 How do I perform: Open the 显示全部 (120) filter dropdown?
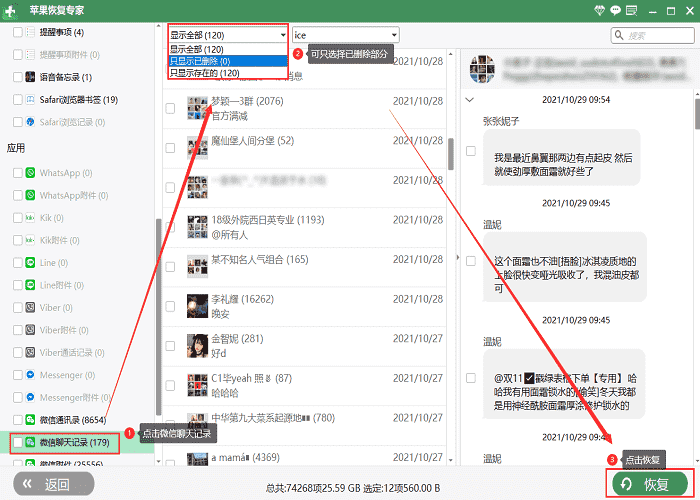point(228,35)
